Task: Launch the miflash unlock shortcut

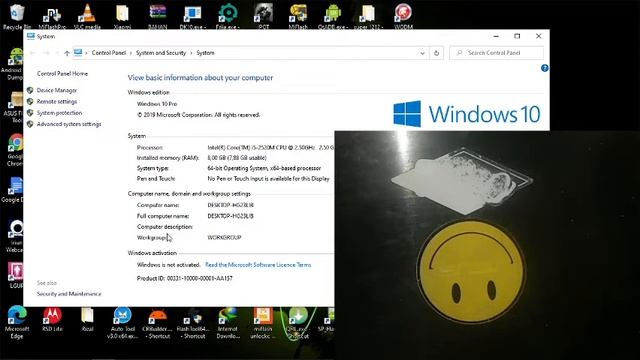Action: [x=263, y=323]
